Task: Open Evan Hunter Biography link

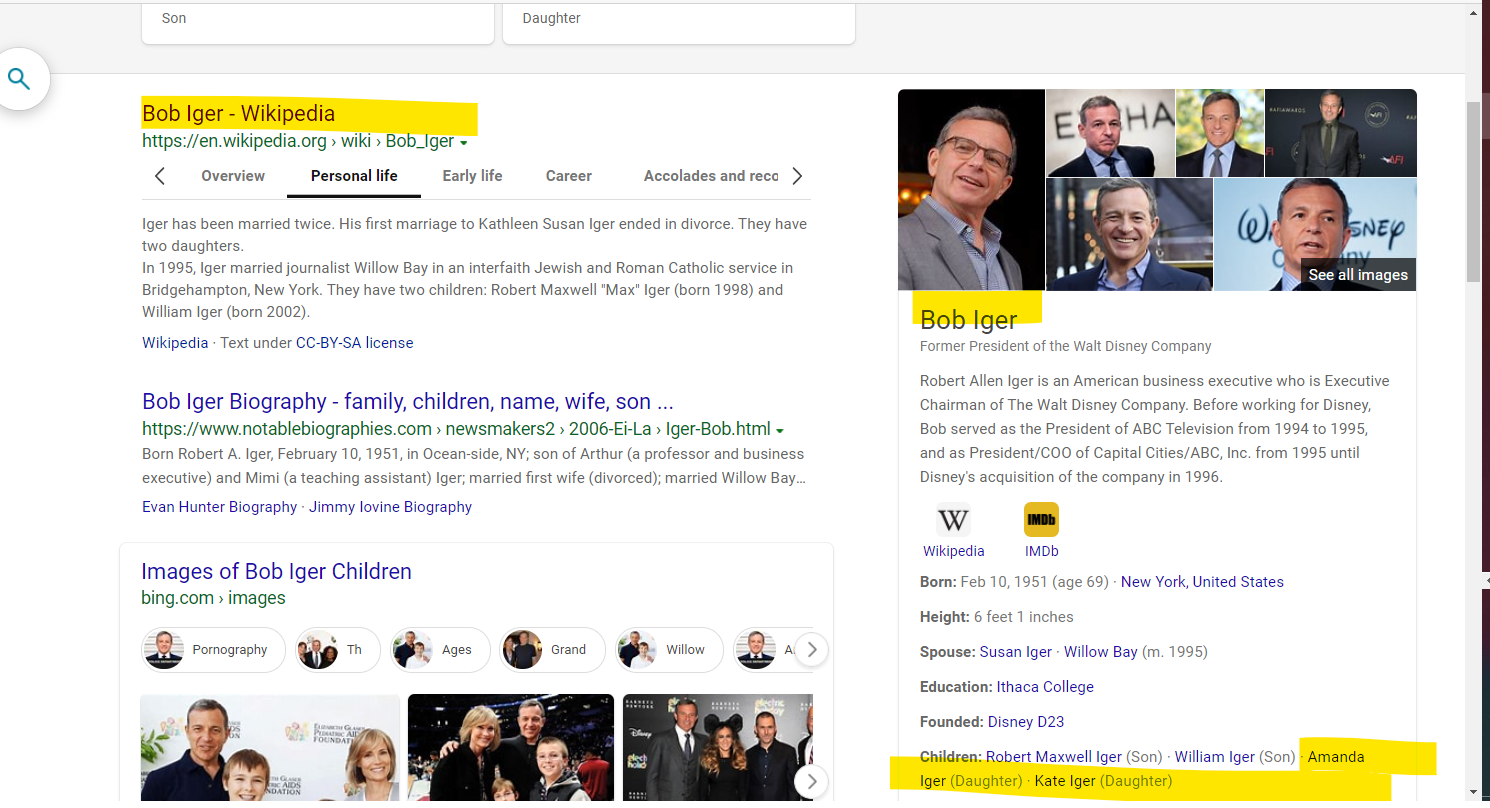Action: (x=219, y=507)
